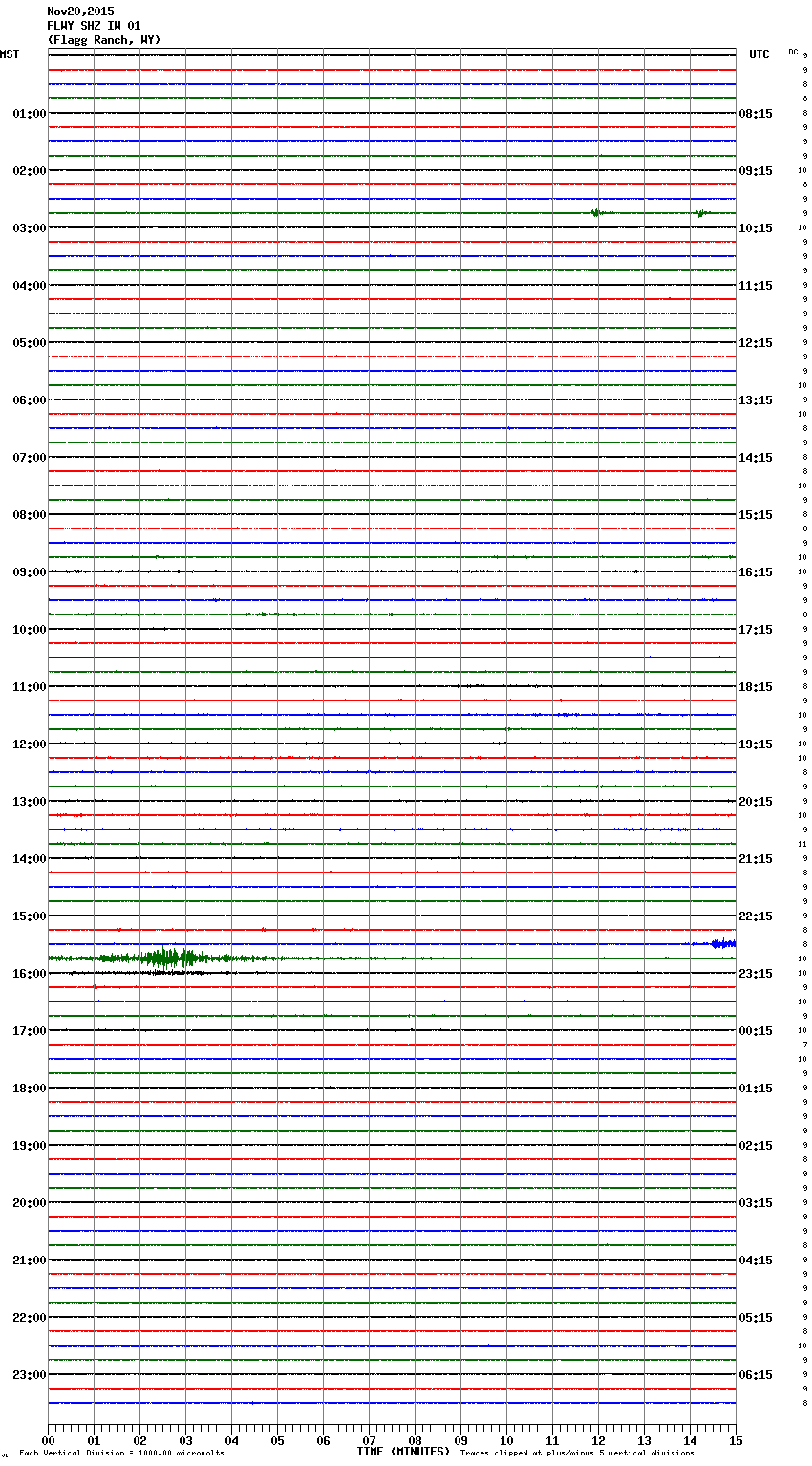
Task: Click the 15 tick label on minutes axis
Action: 736,1440
